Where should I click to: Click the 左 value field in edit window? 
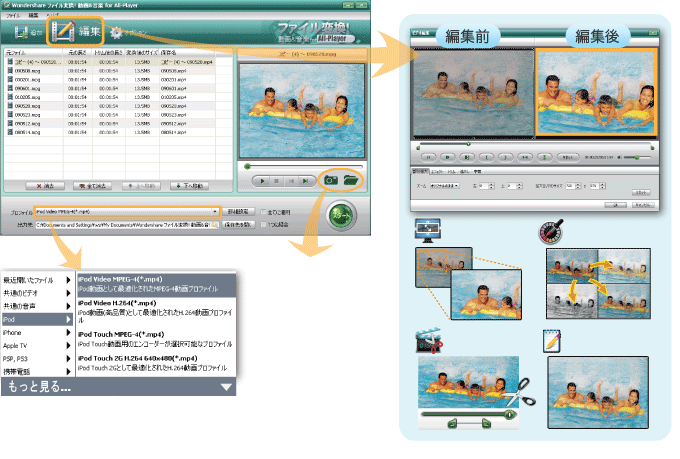coord(486,186)
